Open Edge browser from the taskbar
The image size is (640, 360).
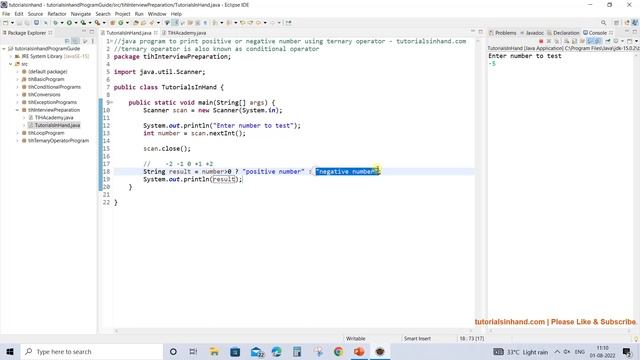point(276,351)
